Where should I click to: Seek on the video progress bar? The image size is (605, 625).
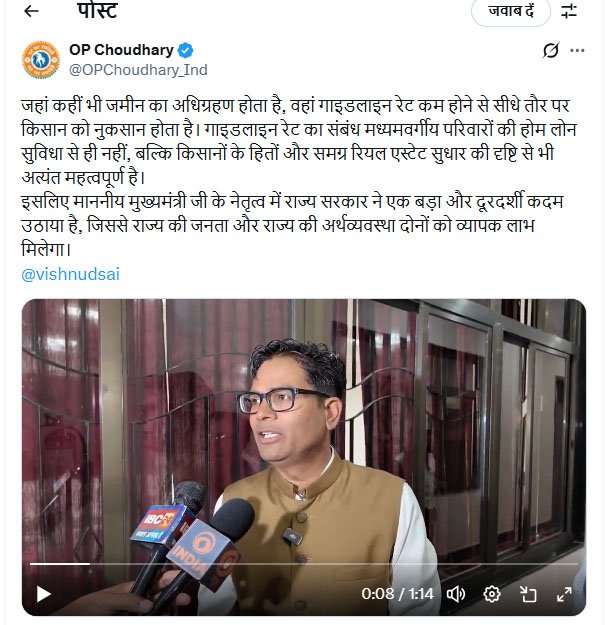304,564
